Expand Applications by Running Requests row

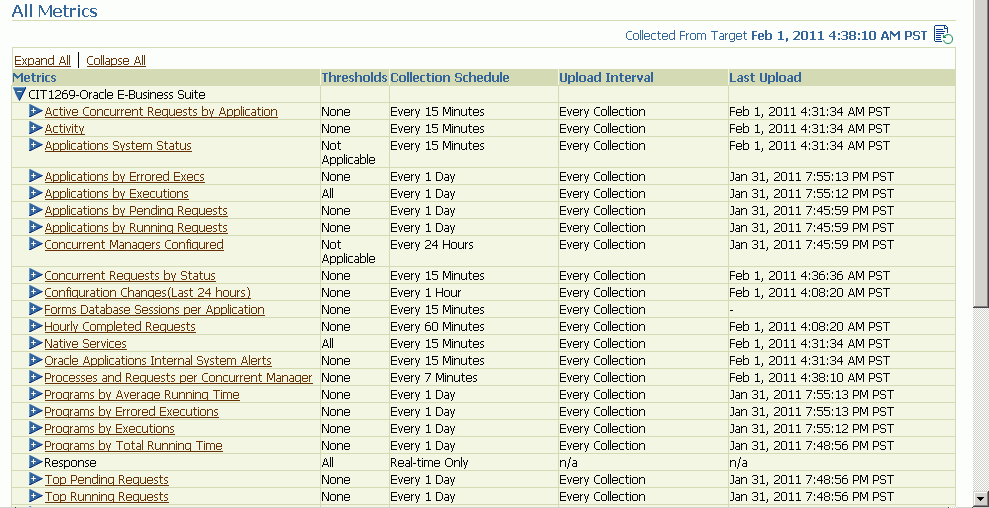pyautogui.click(x=36, y=227)
